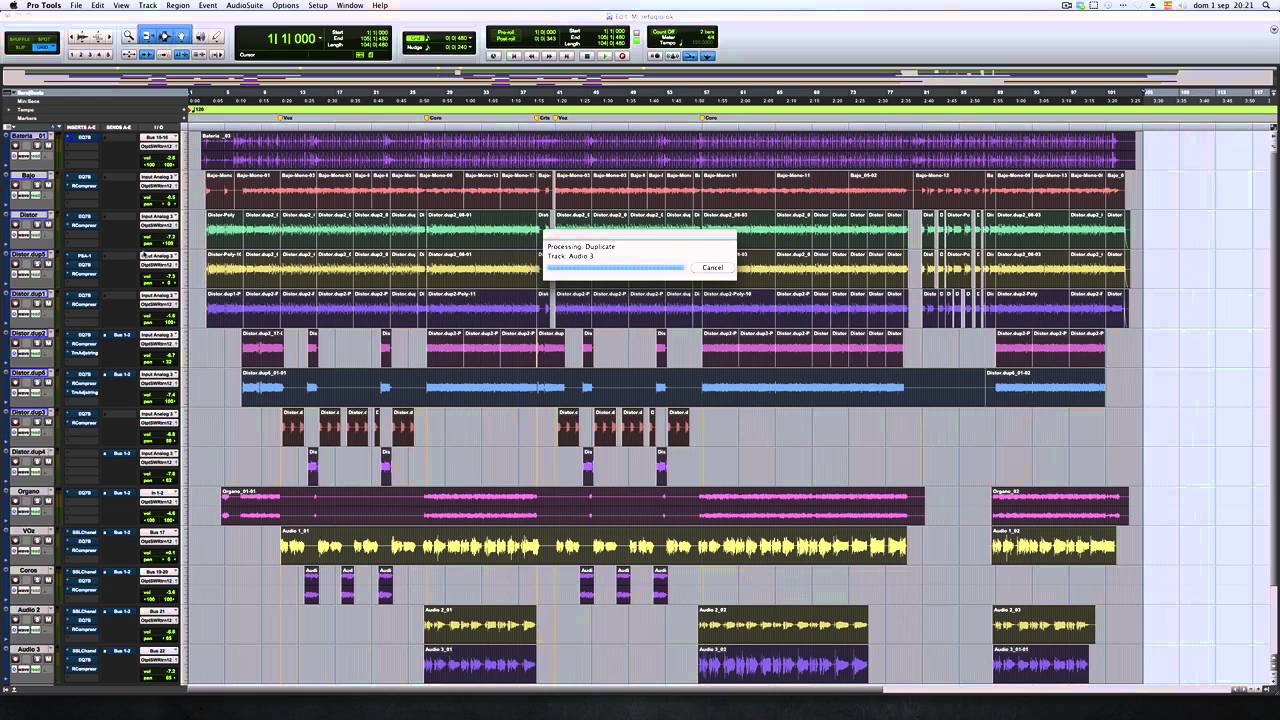Recall zoom preset 5
The width and height of the screenshot is (1280, 720).
pyautogui.click(x=108, y=55)
